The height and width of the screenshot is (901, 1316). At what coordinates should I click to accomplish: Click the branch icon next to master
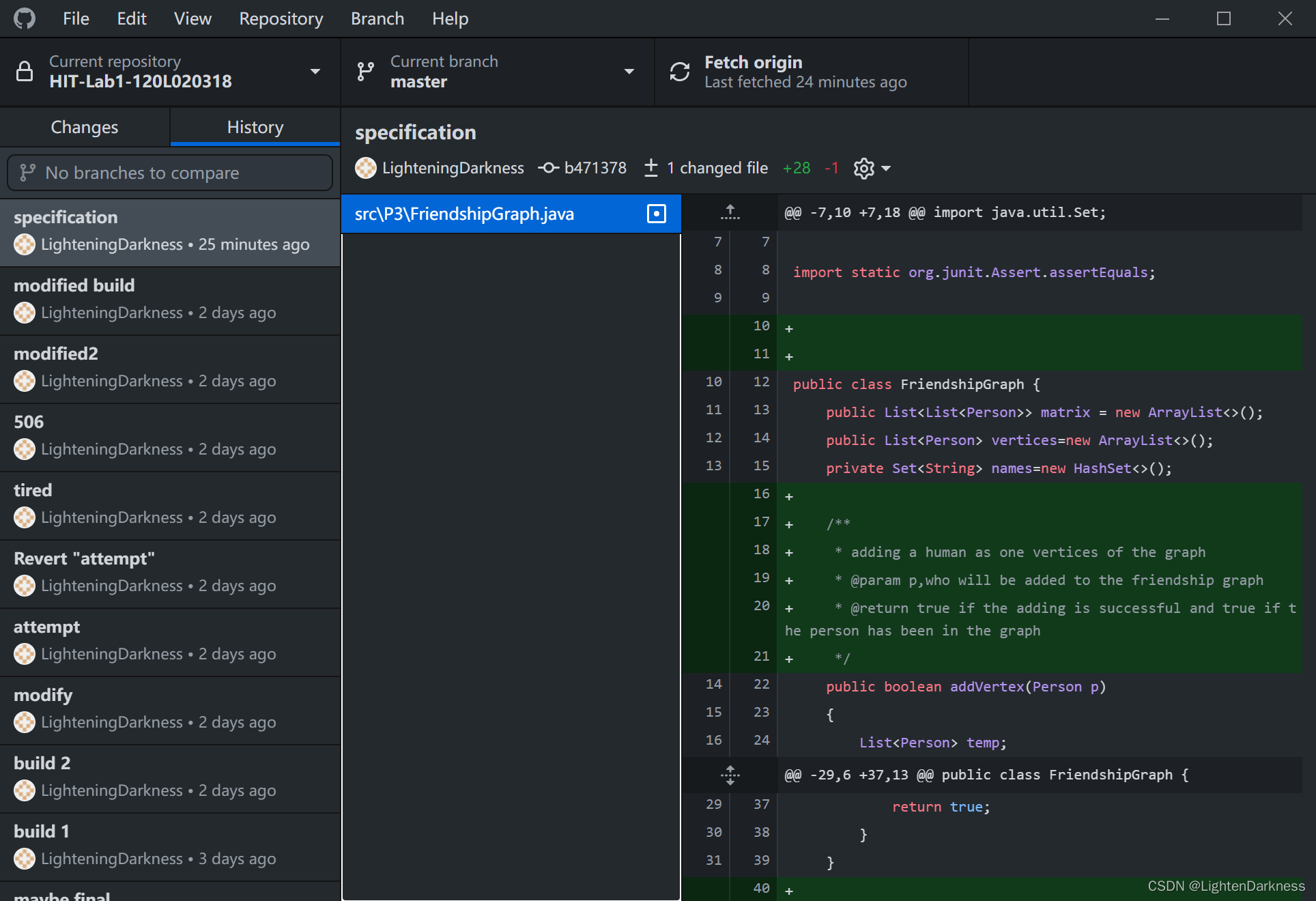pos(366,72)
